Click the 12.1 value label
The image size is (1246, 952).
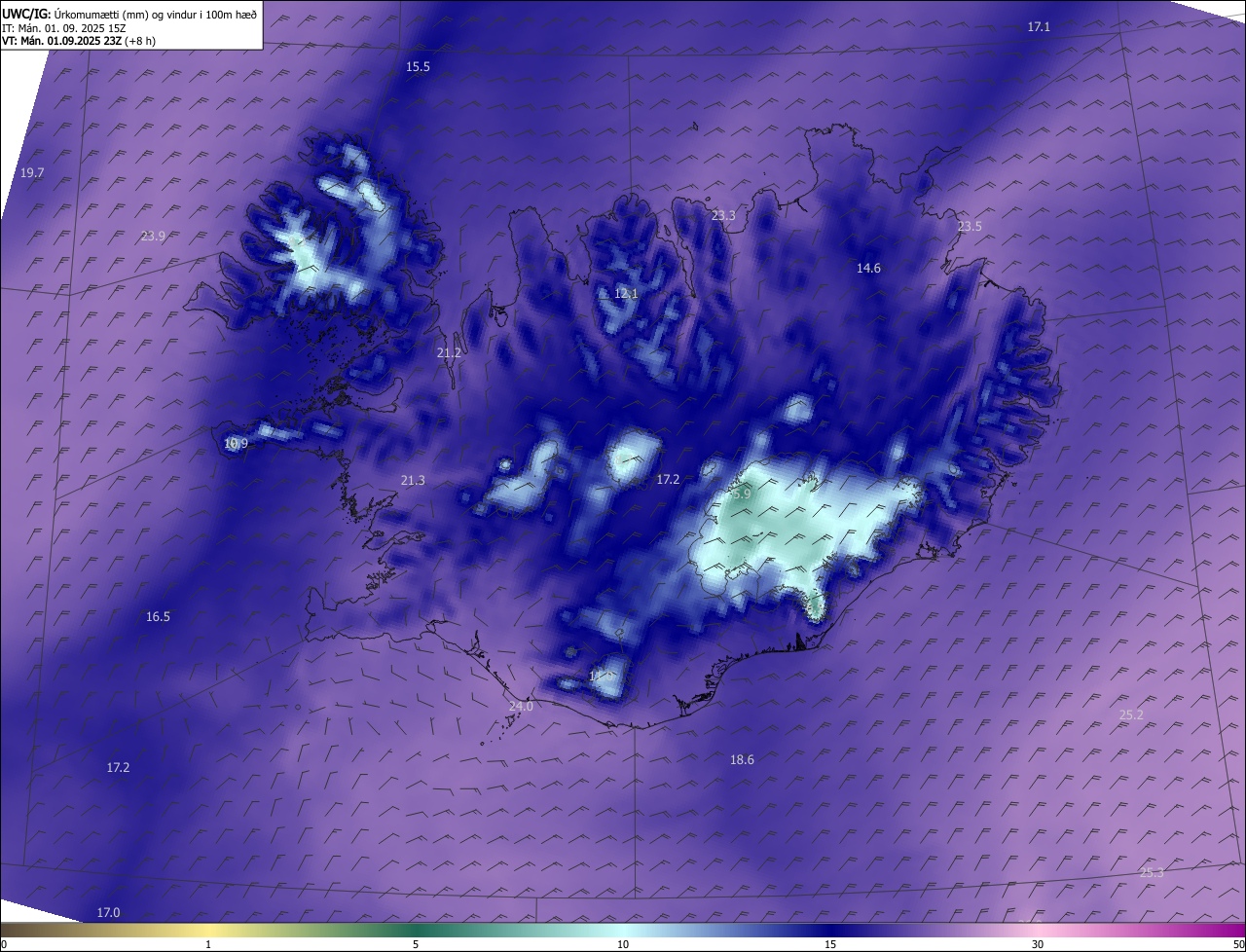(626, 293)
